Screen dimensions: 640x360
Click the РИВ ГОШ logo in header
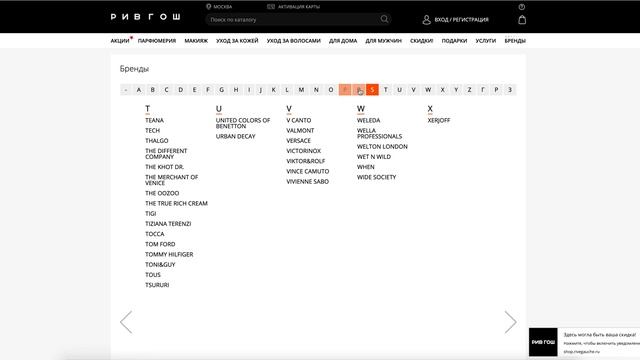click(145, 17)
